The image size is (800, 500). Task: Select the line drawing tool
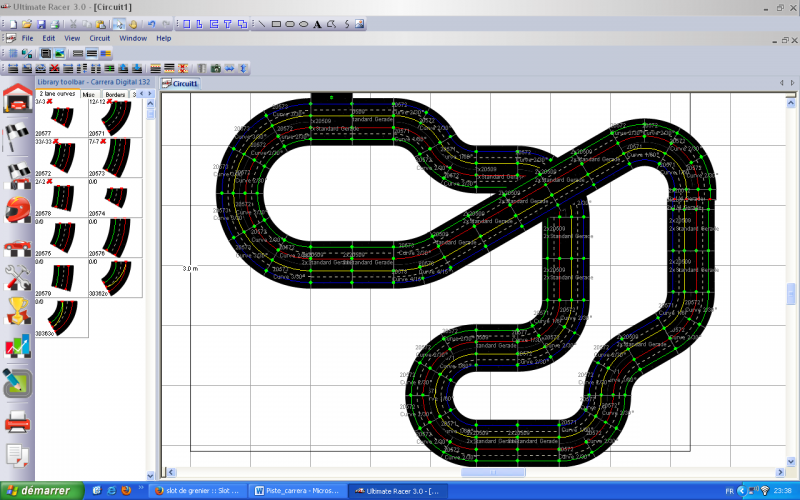click(261, 23)
